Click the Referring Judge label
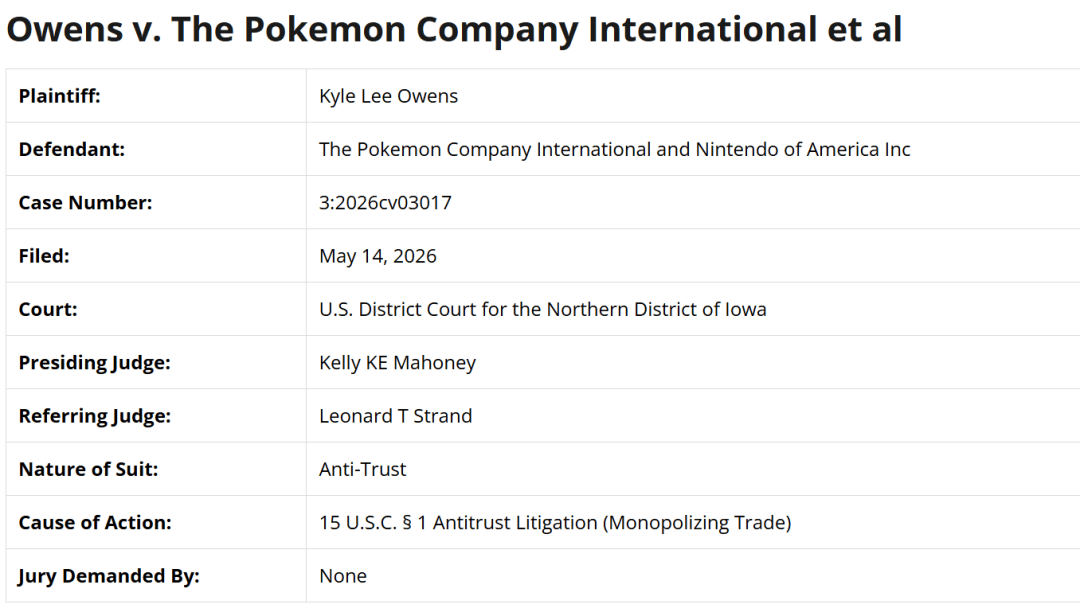1080x616 pixels. [x=94, y=416]
